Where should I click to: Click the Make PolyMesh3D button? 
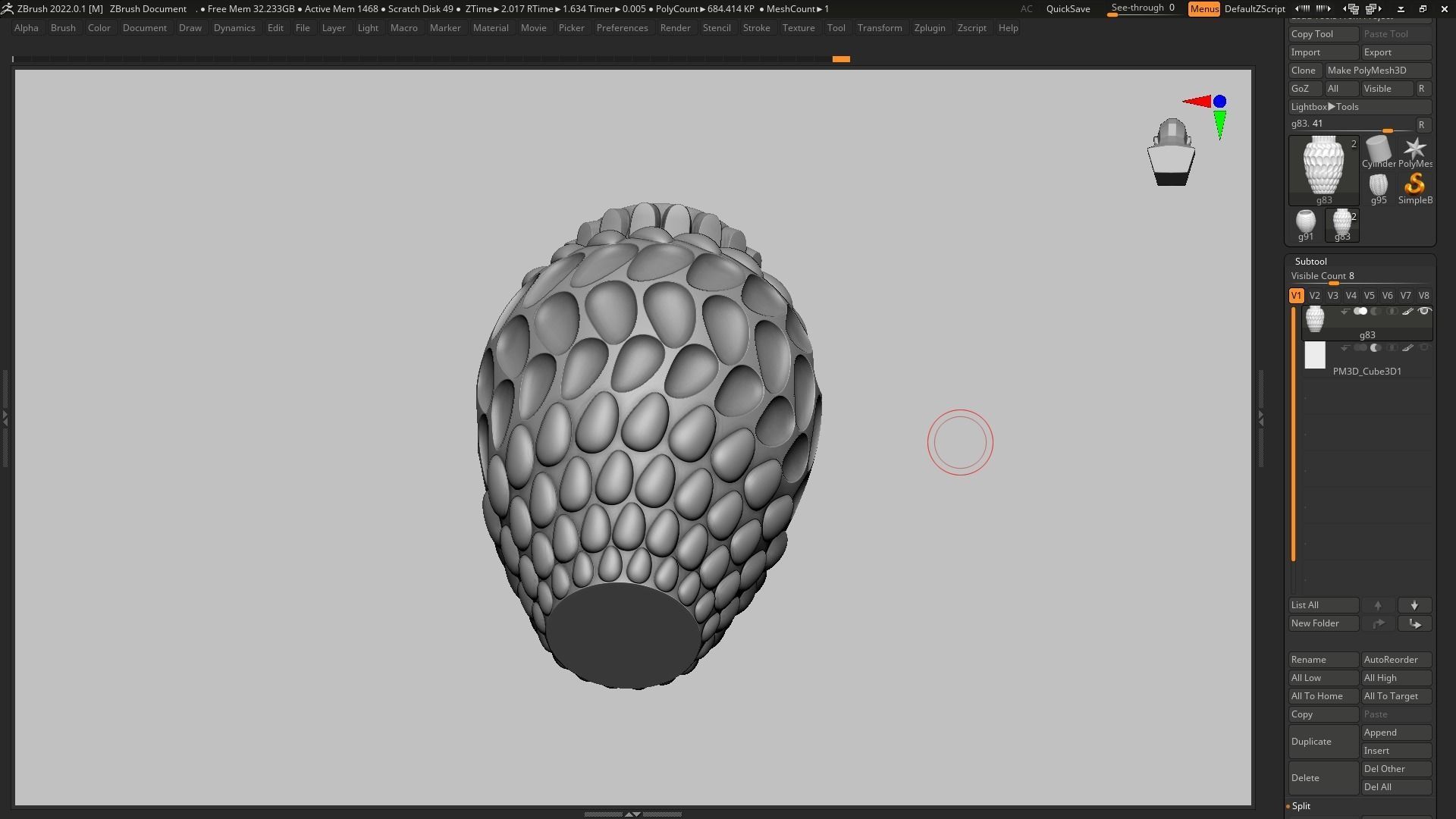click(1376, 71)
